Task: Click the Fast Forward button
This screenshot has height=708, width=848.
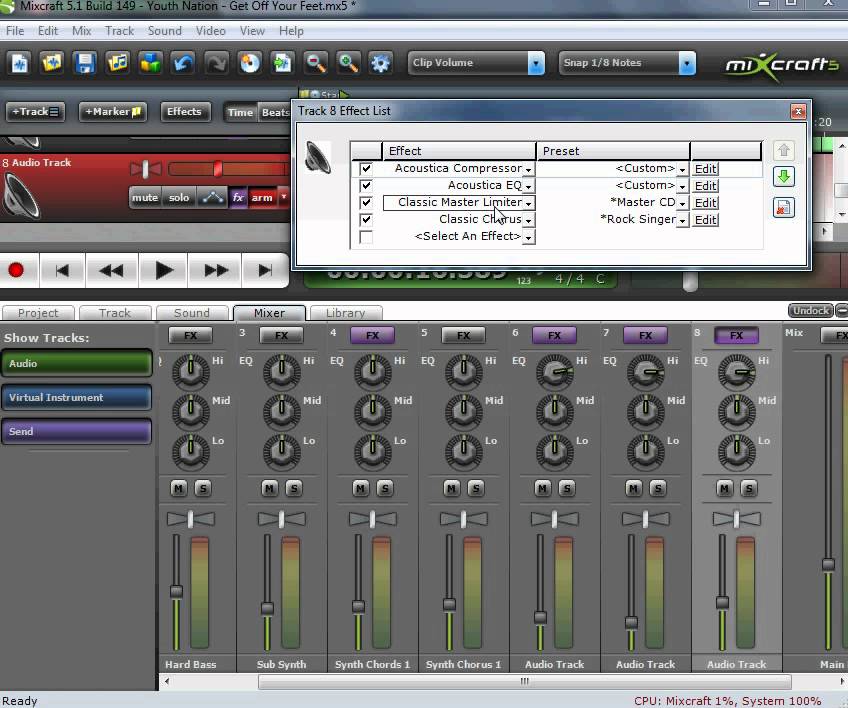Action: 216,270
